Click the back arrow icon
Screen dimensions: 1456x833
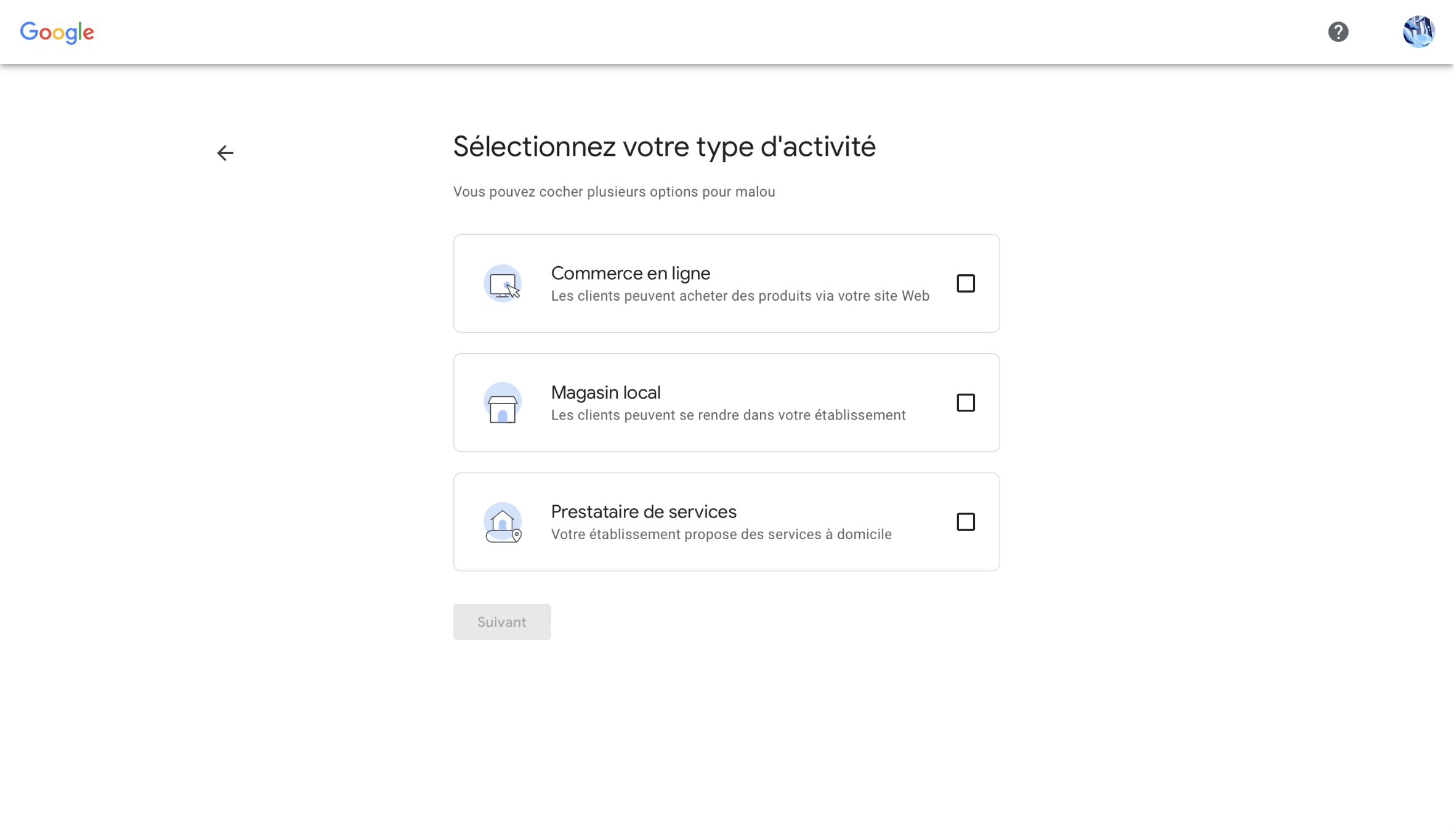click(225, 153)
